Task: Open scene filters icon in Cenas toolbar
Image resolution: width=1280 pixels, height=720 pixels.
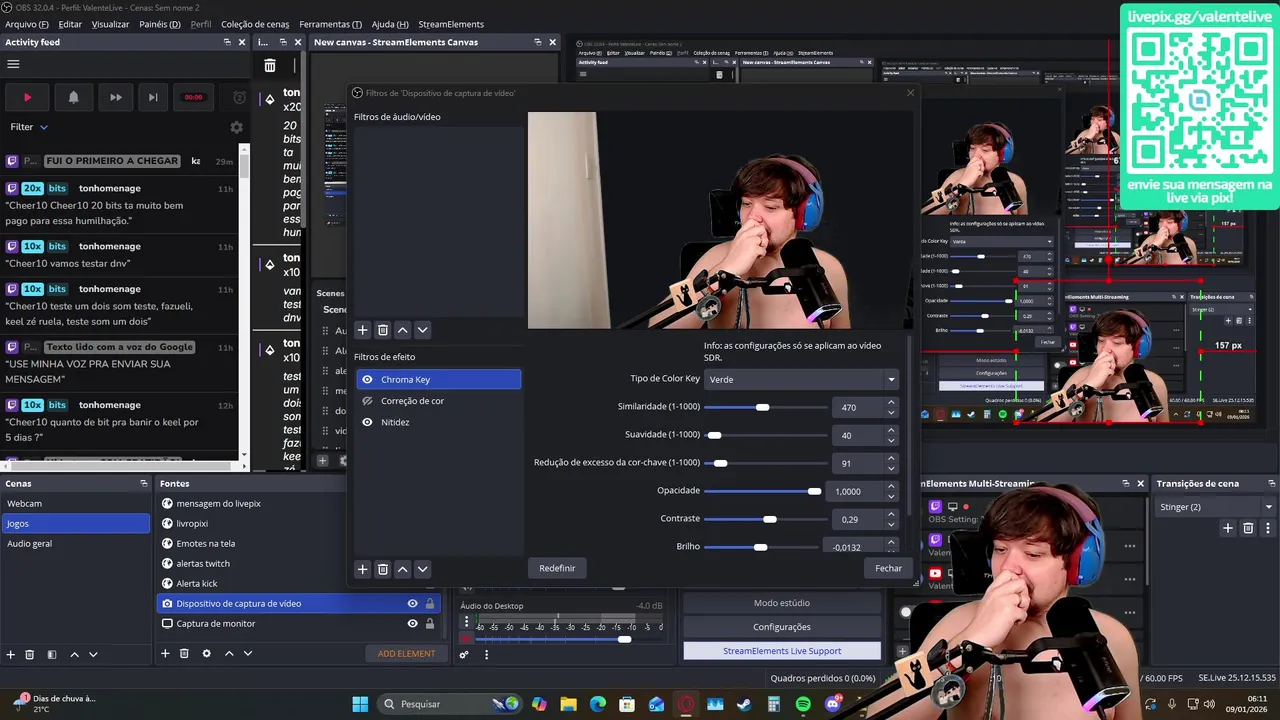Action: click(51, 654)
